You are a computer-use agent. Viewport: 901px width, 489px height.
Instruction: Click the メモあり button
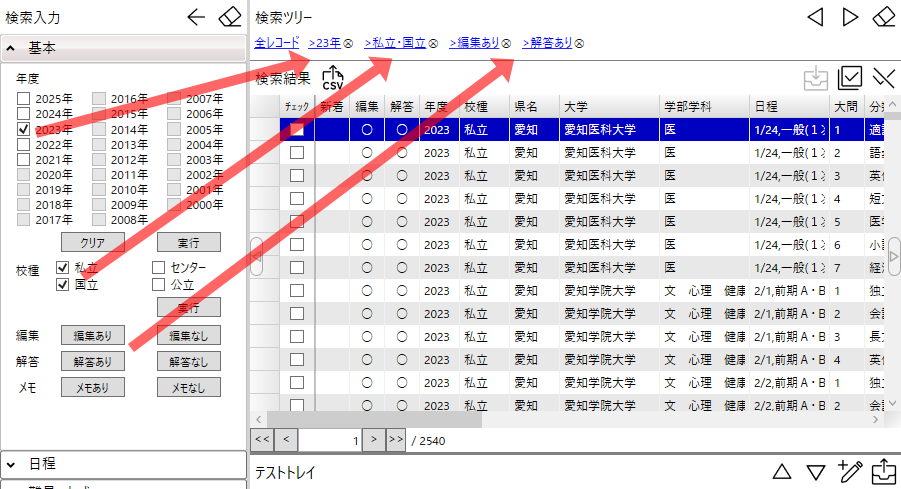(x=93, y=388)
